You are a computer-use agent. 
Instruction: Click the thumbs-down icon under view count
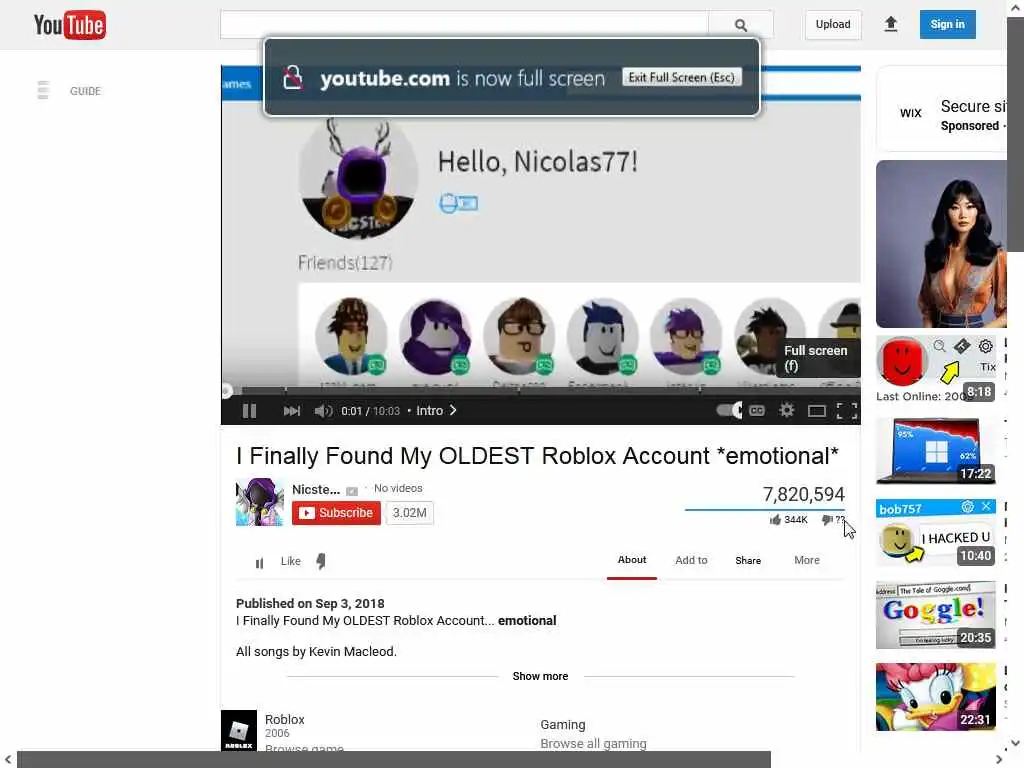pyautogui.click(x=827, y=520)
